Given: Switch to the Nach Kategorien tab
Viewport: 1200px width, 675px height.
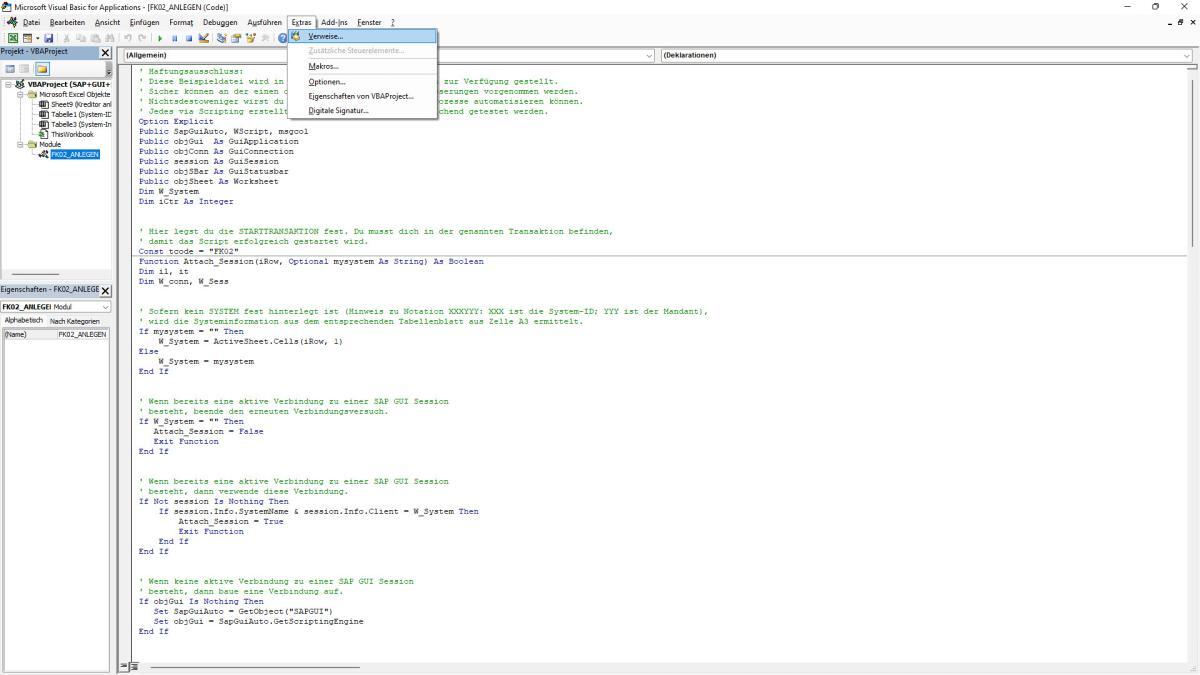Looking at the screenshot, I should click(x=74, y=321).
